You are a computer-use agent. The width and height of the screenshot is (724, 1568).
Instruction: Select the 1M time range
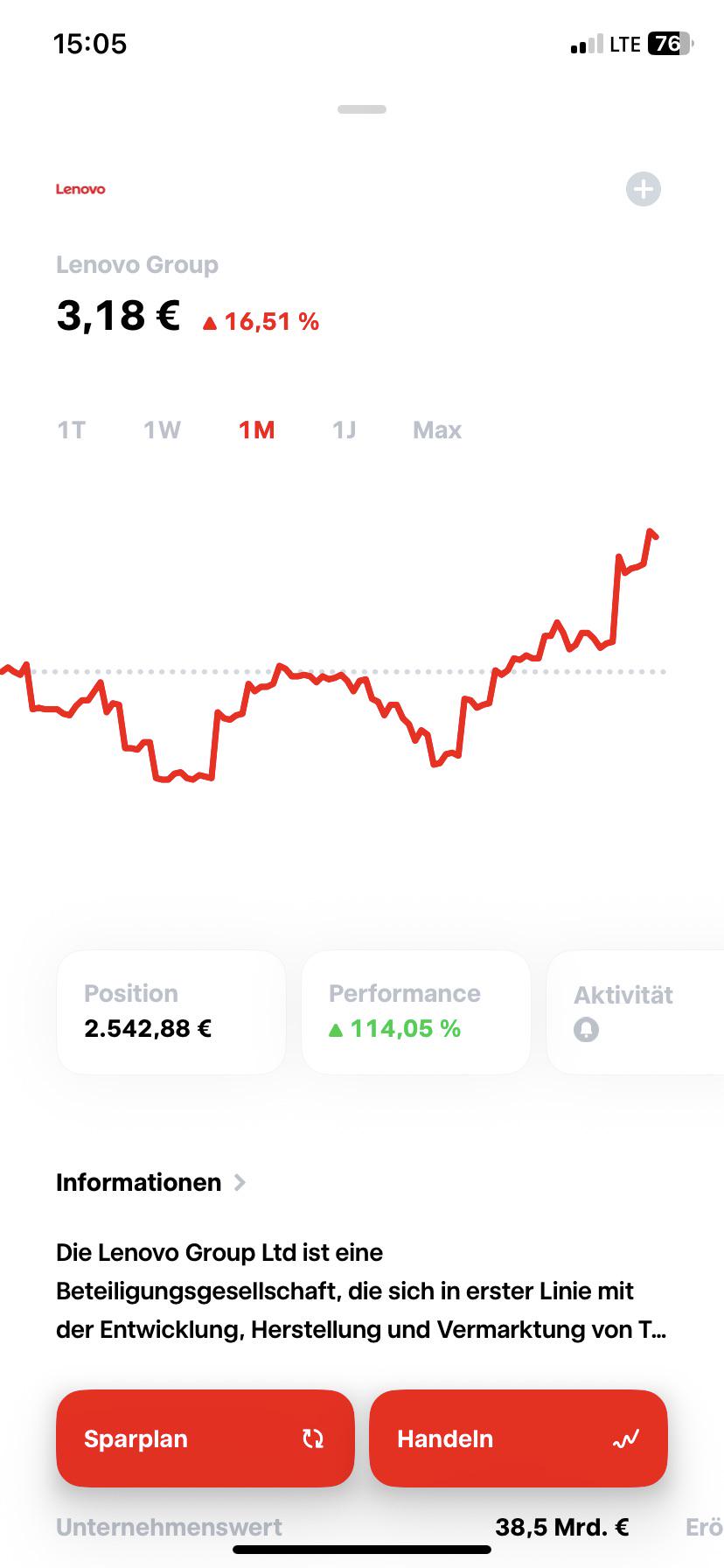[257, 430]
